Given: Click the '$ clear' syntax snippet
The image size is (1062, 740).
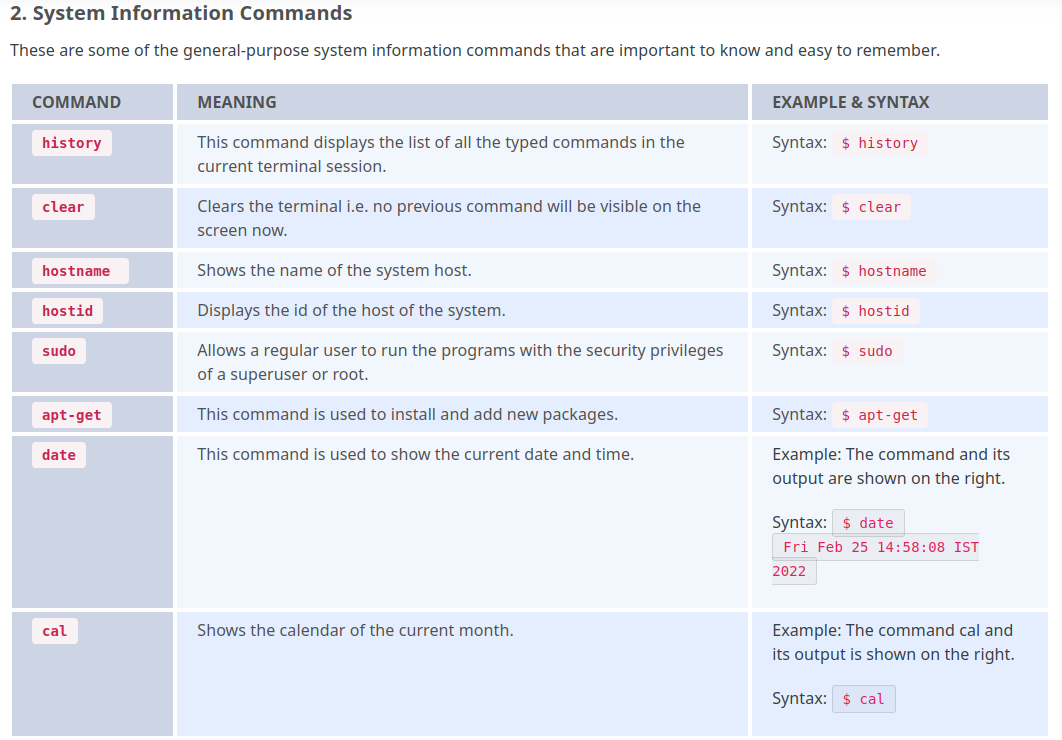Looking at the screenshot, I should point(871,207).
